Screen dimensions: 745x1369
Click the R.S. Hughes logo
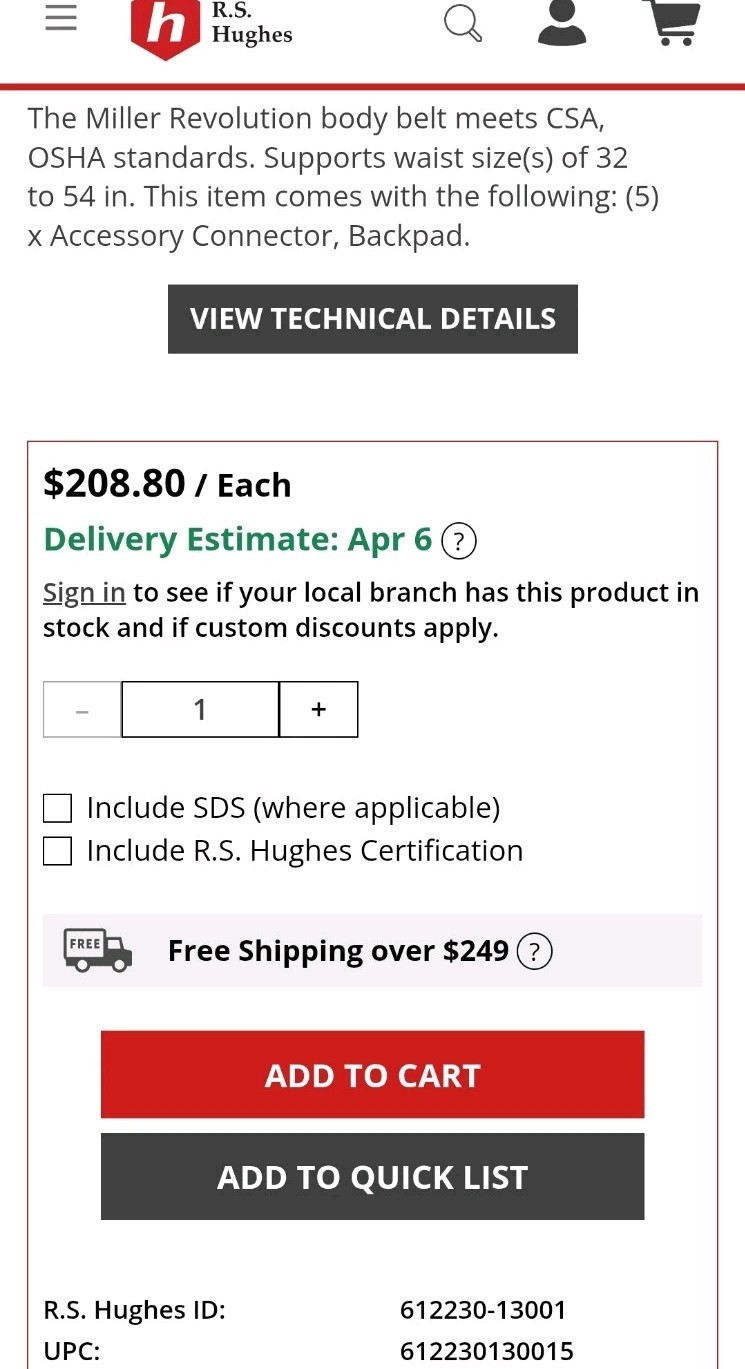point(212,26)
